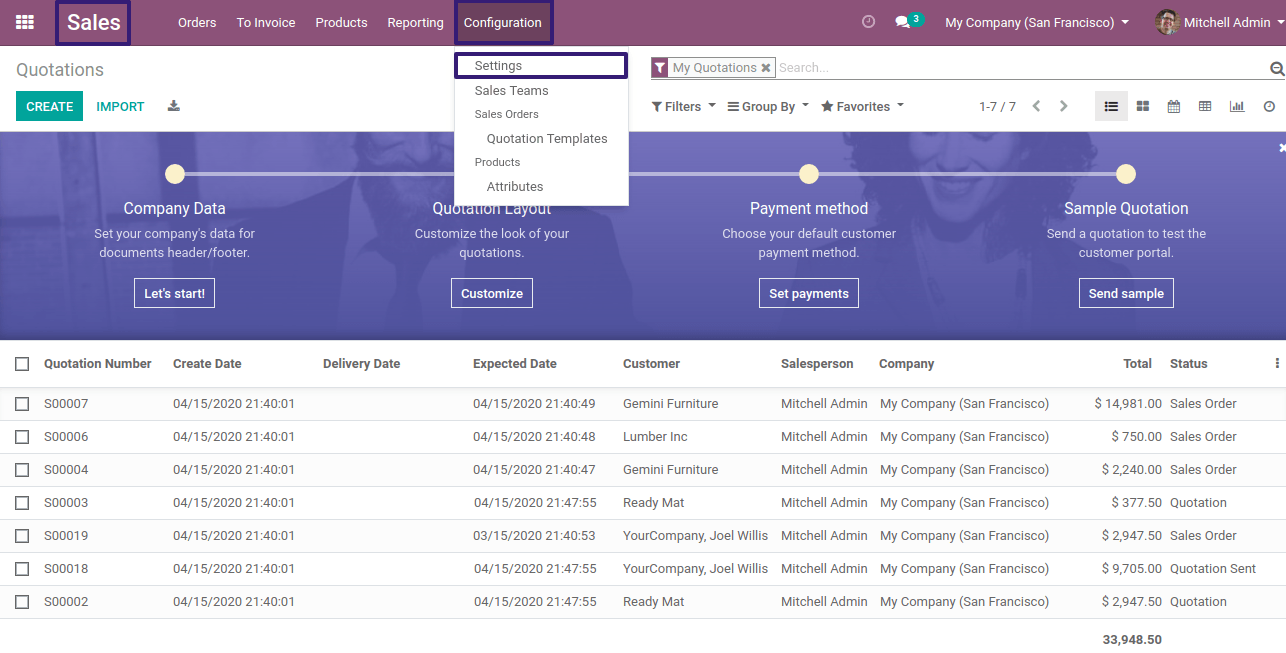The image size is (1286, 653).
Task: Click the Let's start! button
Action: 175,293
